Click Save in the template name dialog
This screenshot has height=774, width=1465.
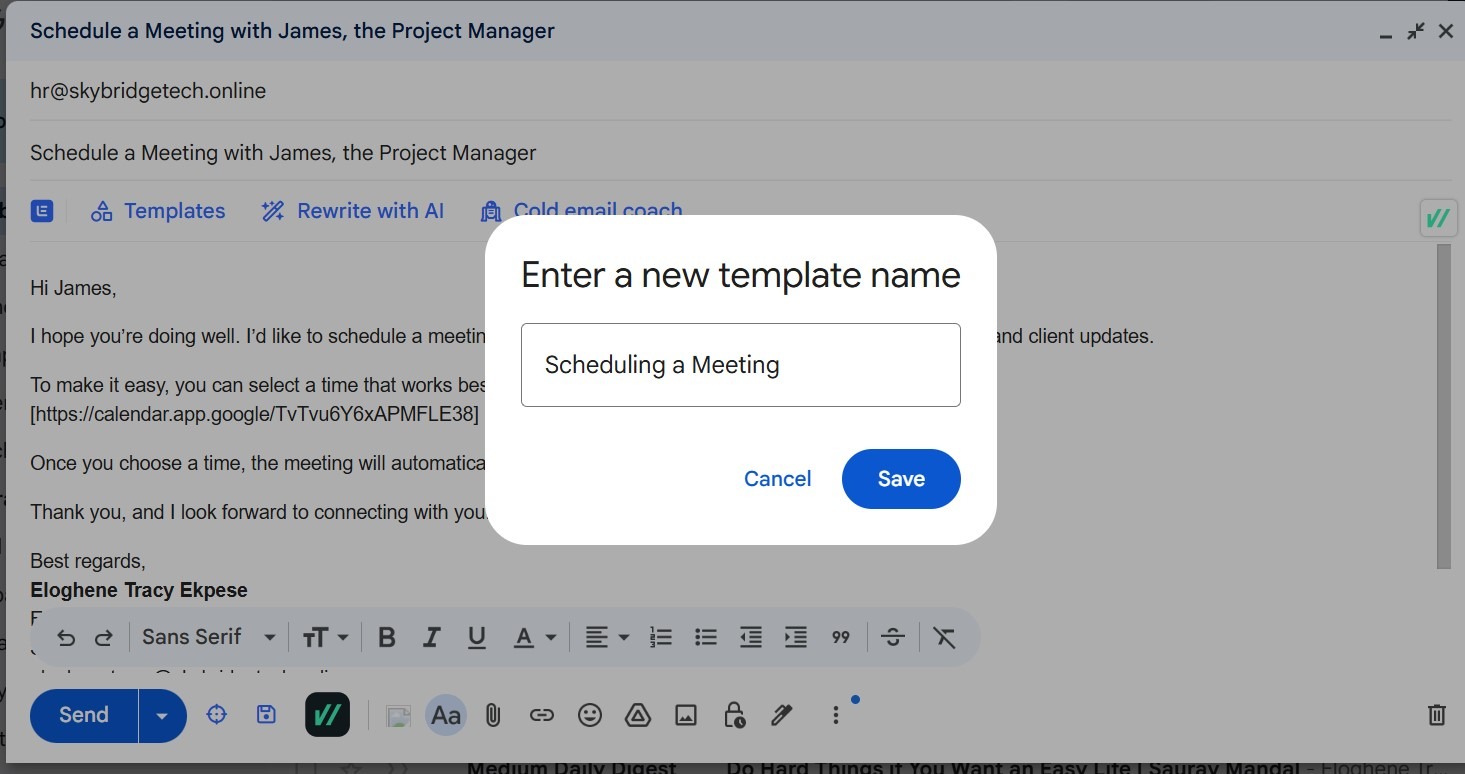pos(900,479)
